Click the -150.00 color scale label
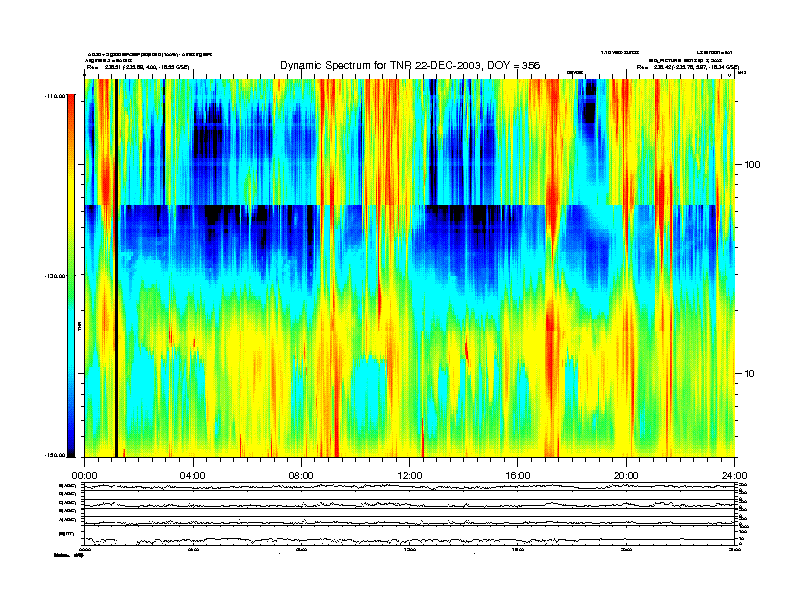792x612 pixels. point(55,455)
